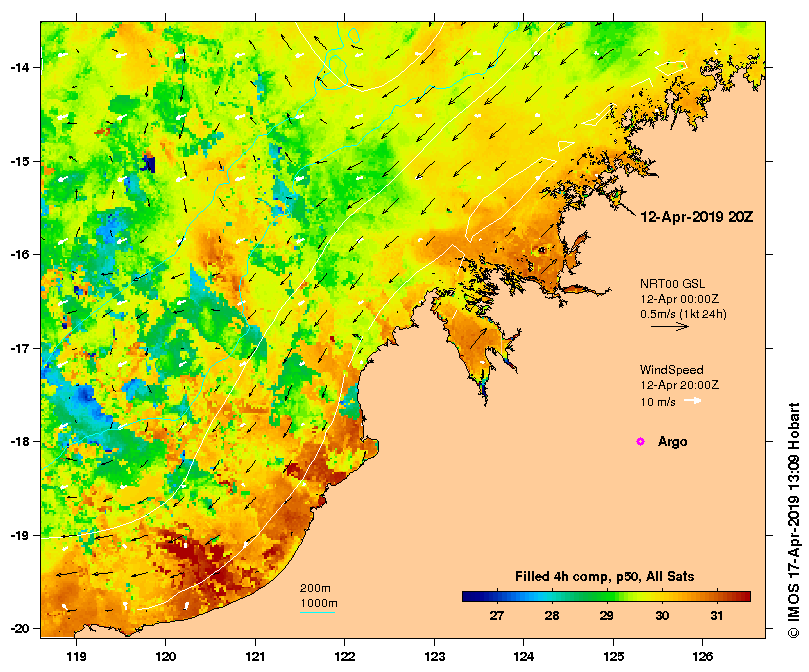
Task: Click the Argo legend label
Action: (x=672, y=442)
